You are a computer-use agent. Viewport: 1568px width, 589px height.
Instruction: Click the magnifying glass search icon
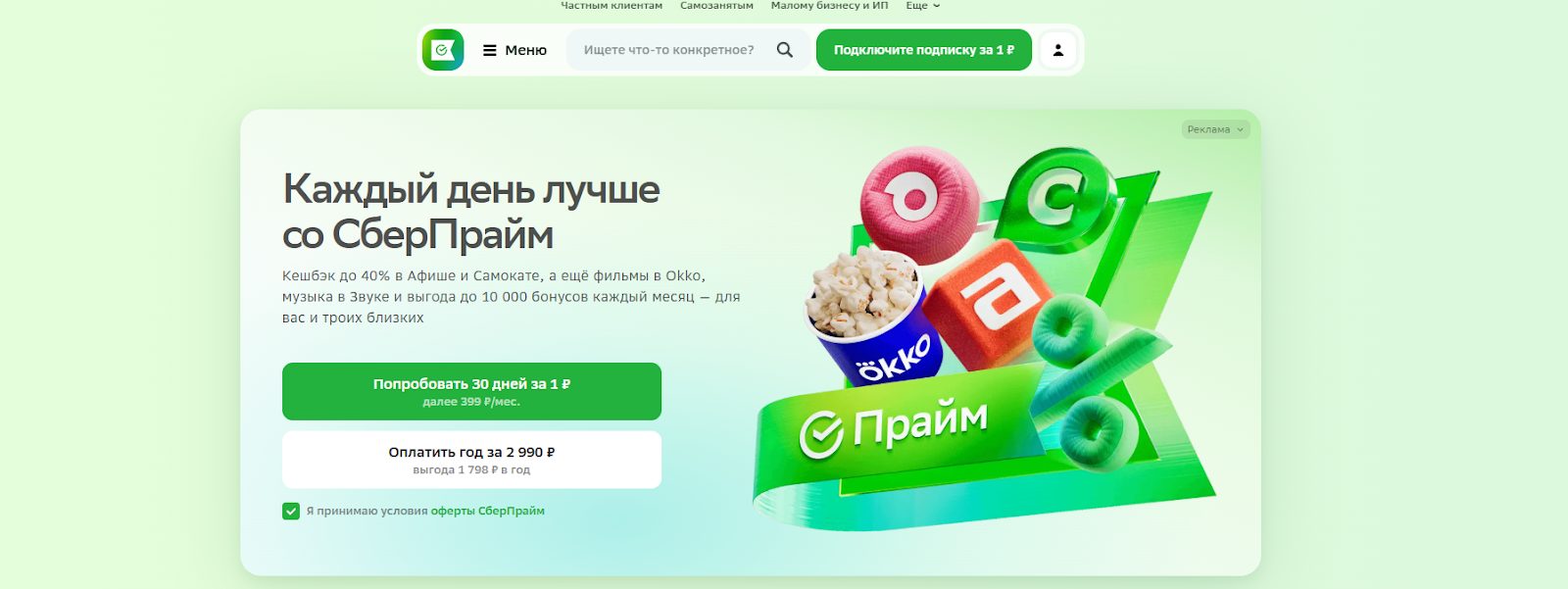tap(785, 50)
